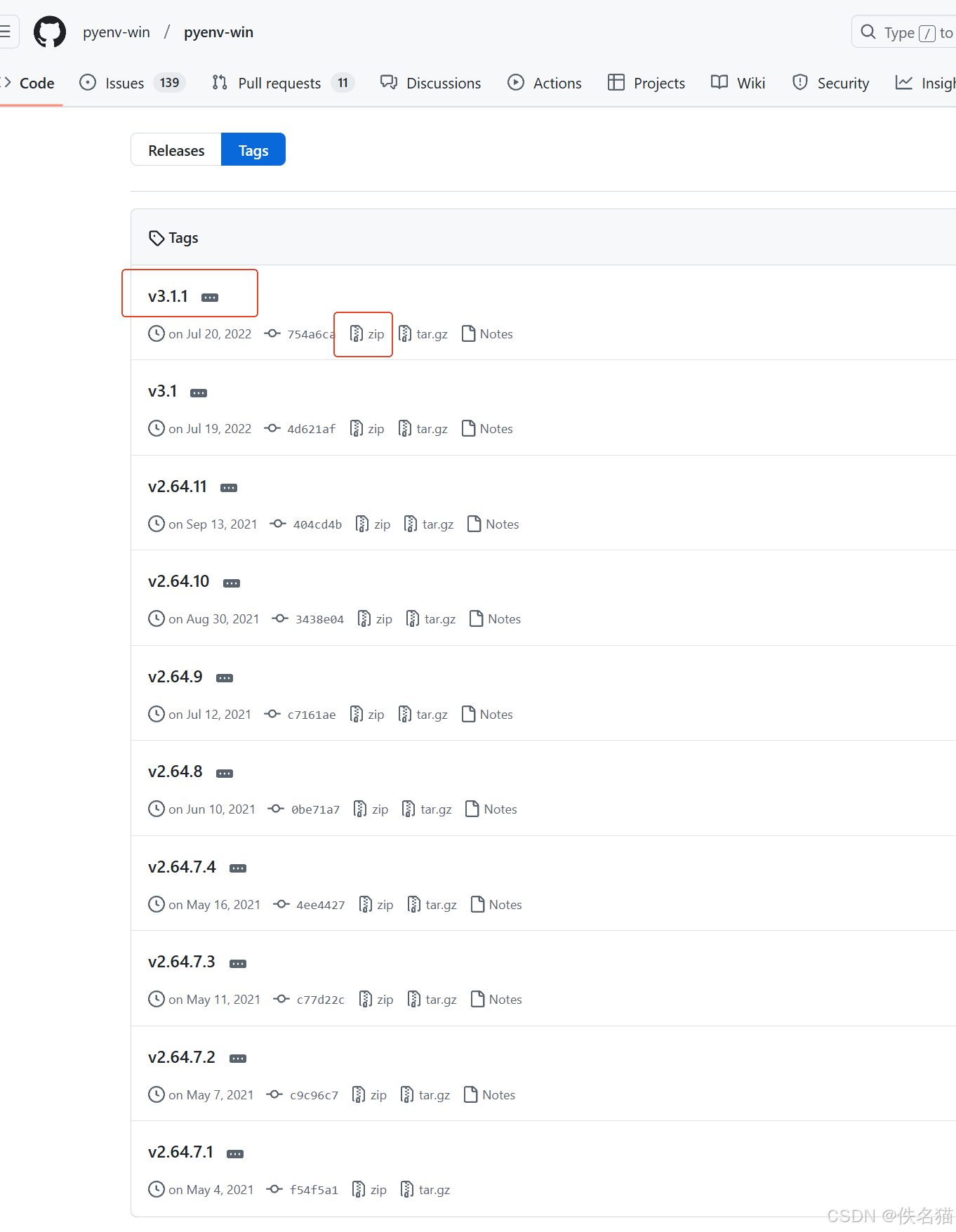The image size is (956, 1232).
Task: Open commit 4ee4427
Action: point(310,905)
